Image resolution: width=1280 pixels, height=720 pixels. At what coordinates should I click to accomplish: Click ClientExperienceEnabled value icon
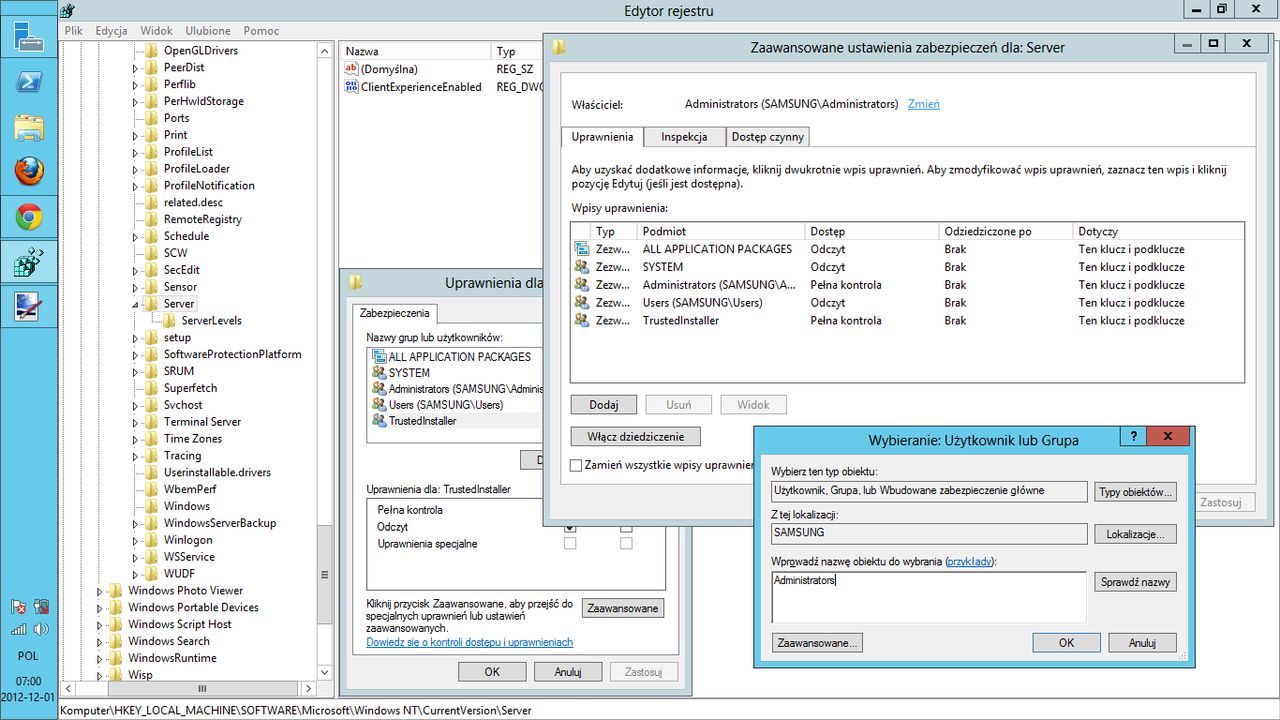click(351, 87)
